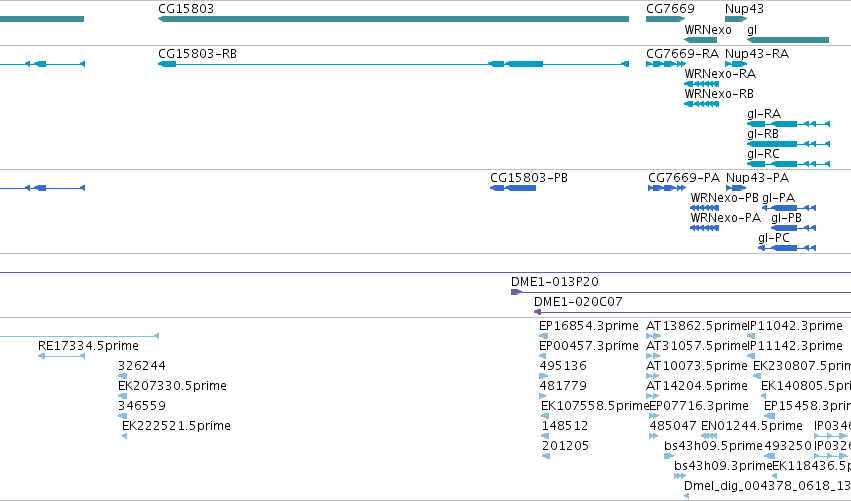
Task: Click the gl-RB transcript label
Action: click(763, 134)
